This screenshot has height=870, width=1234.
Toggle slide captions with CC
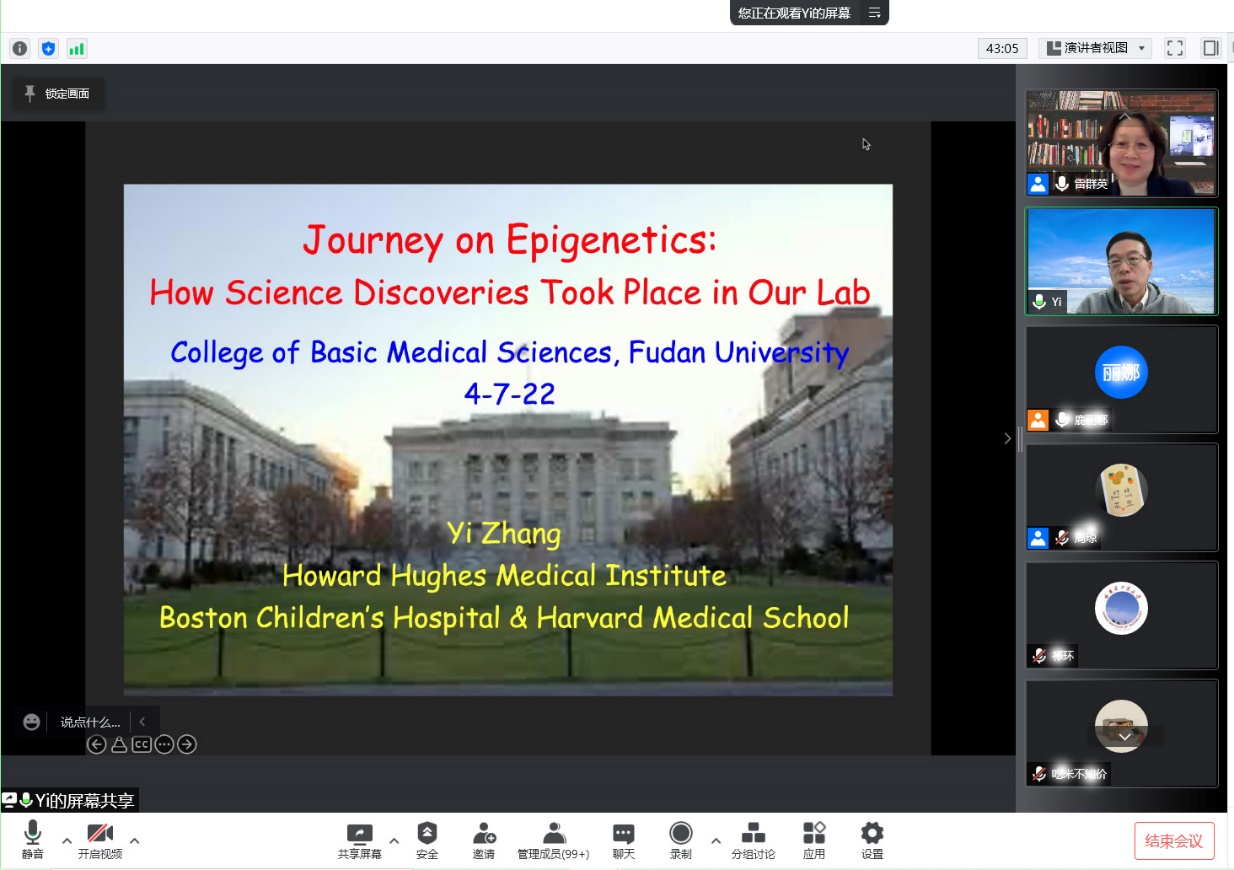(x=141, y=744)
